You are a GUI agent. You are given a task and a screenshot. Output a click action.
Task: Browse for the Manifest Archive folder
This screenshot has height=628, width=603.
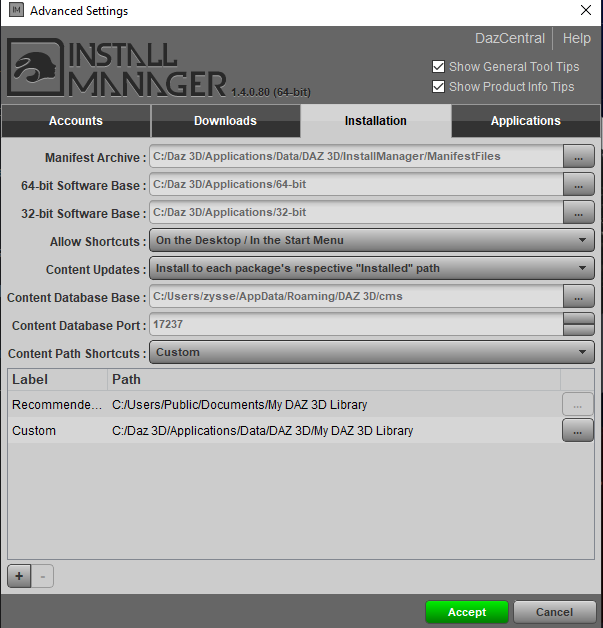(578, 157)
